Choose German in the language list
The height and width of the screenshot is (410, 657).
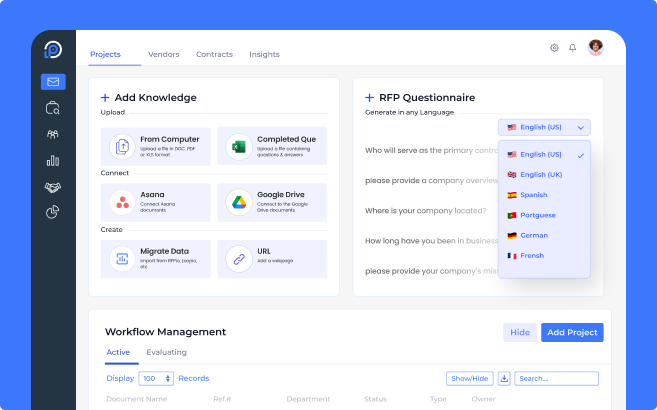534,235
